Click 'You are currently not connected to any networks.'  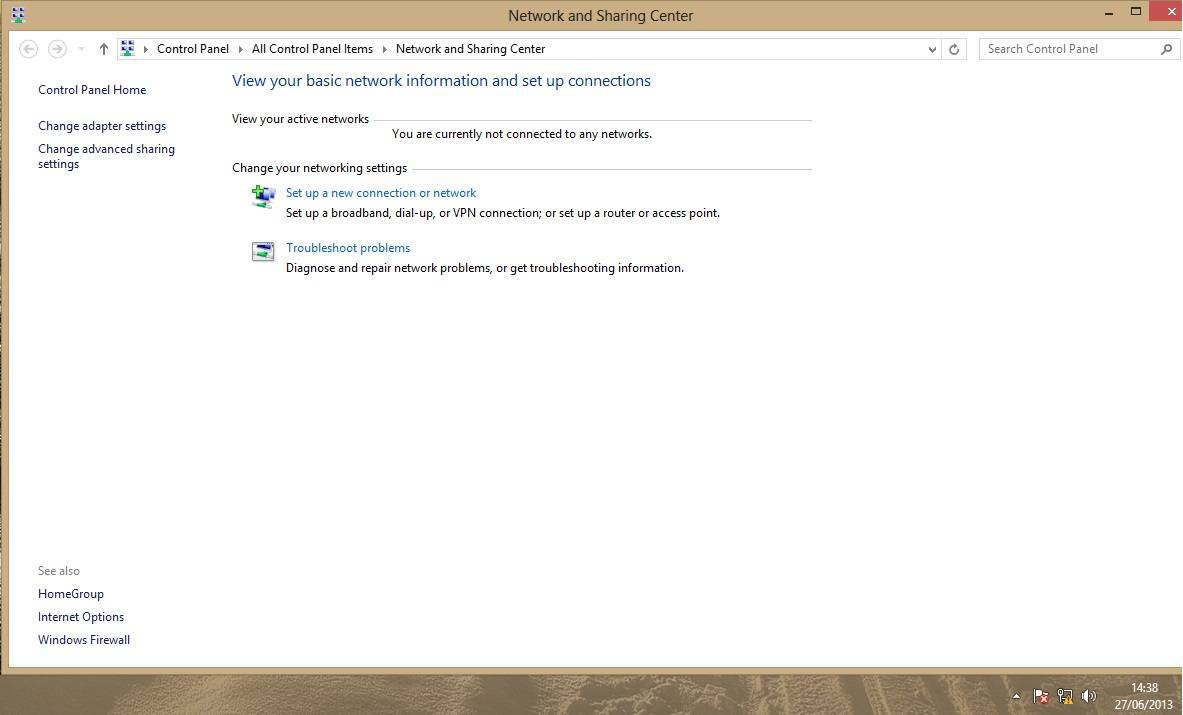coord(522,134)
